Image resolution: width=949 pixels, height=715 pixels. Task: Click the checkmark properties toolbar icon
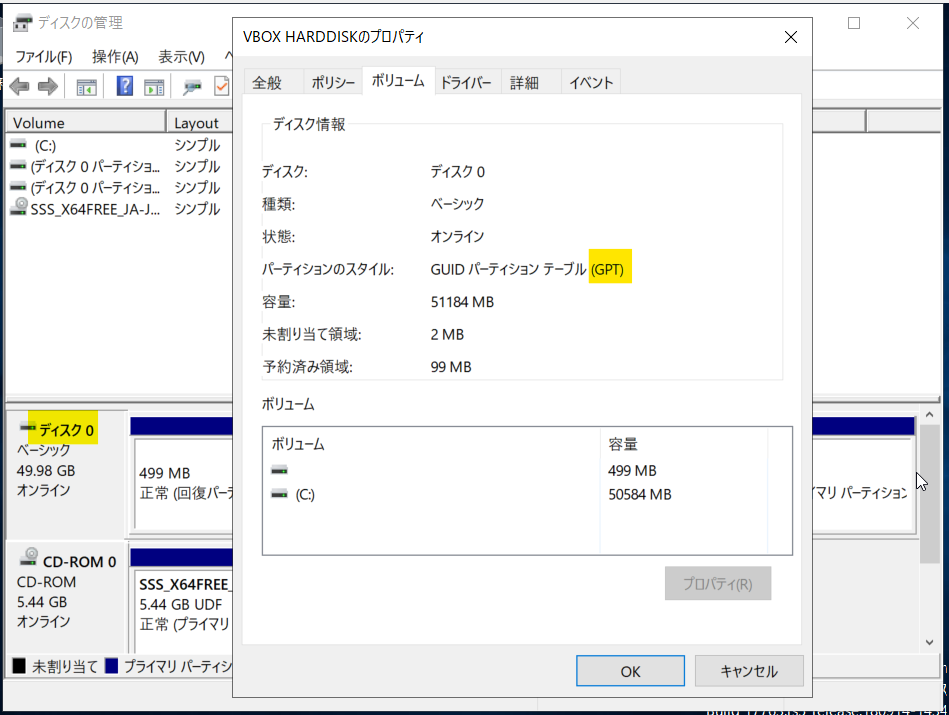[222, 87]
